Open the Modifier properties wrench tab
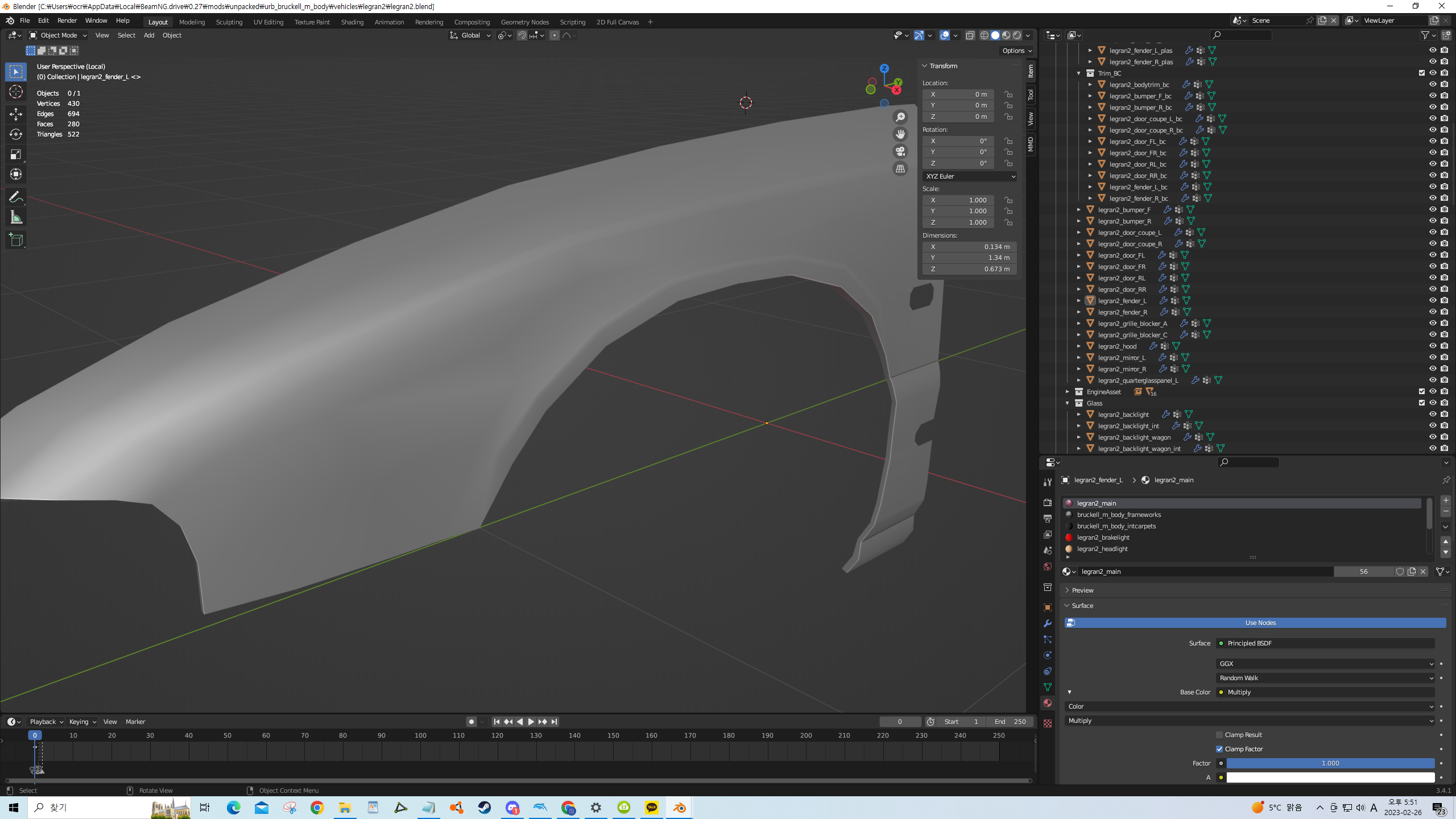Screen dimensions: 1456x819 (x=1048, y=623)
